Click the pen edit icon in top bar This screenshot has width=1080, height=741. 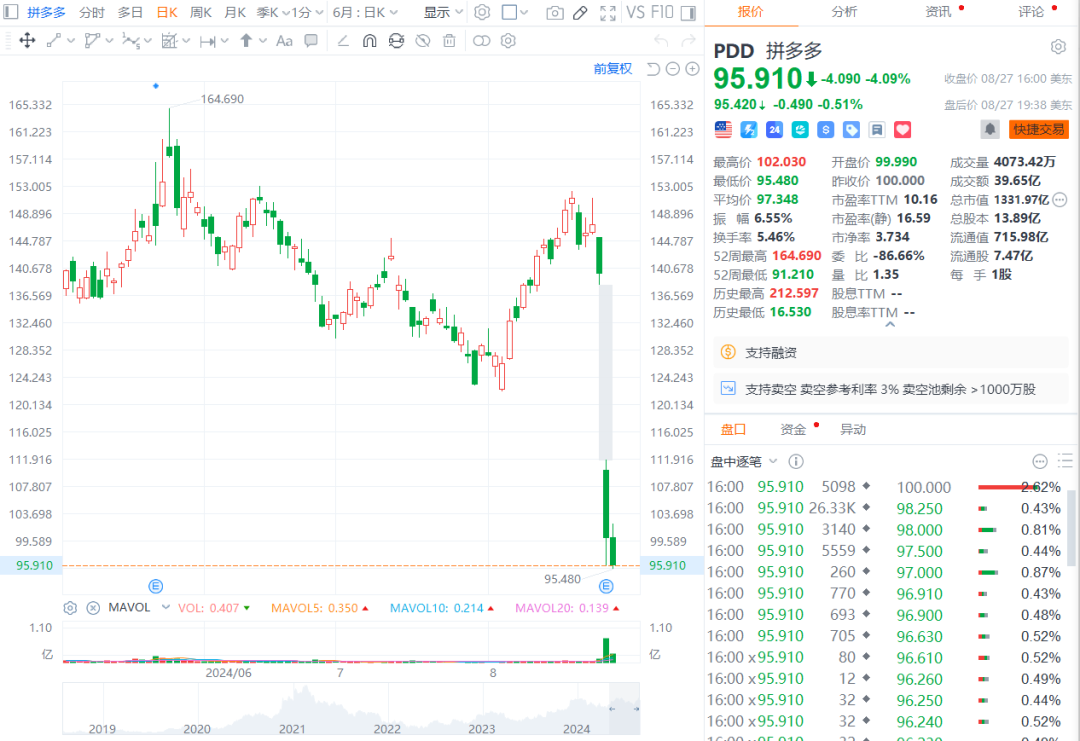(x=581, y=12)
